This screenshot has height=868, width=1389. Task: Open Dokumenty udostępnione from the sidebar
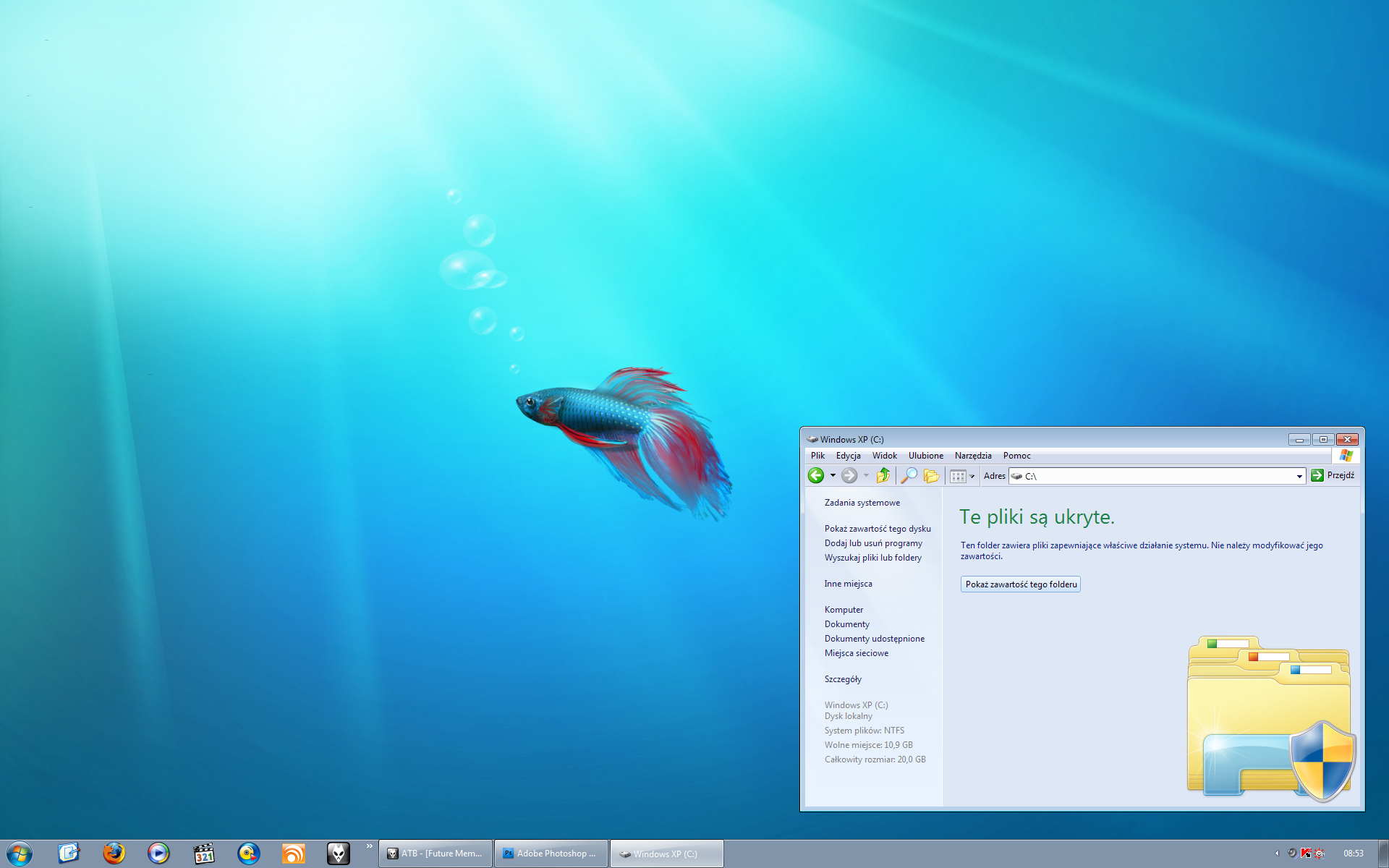(x=874, y=638)
